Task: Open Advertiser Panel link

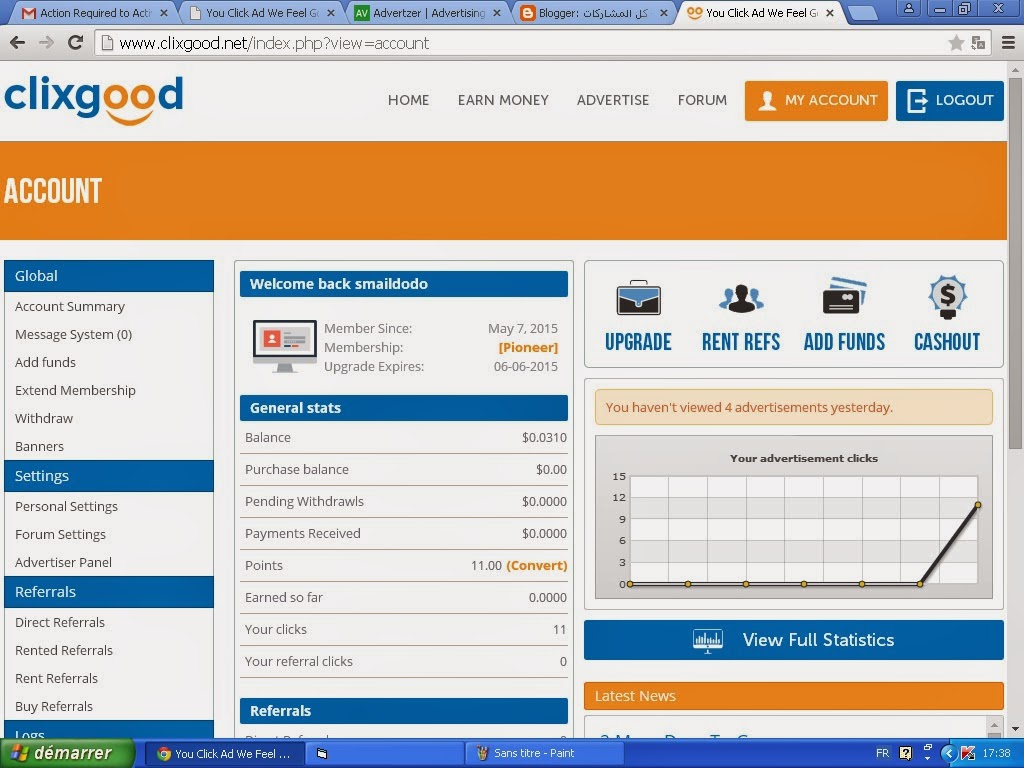Action: pyautogui.click(x=63, y=562)
